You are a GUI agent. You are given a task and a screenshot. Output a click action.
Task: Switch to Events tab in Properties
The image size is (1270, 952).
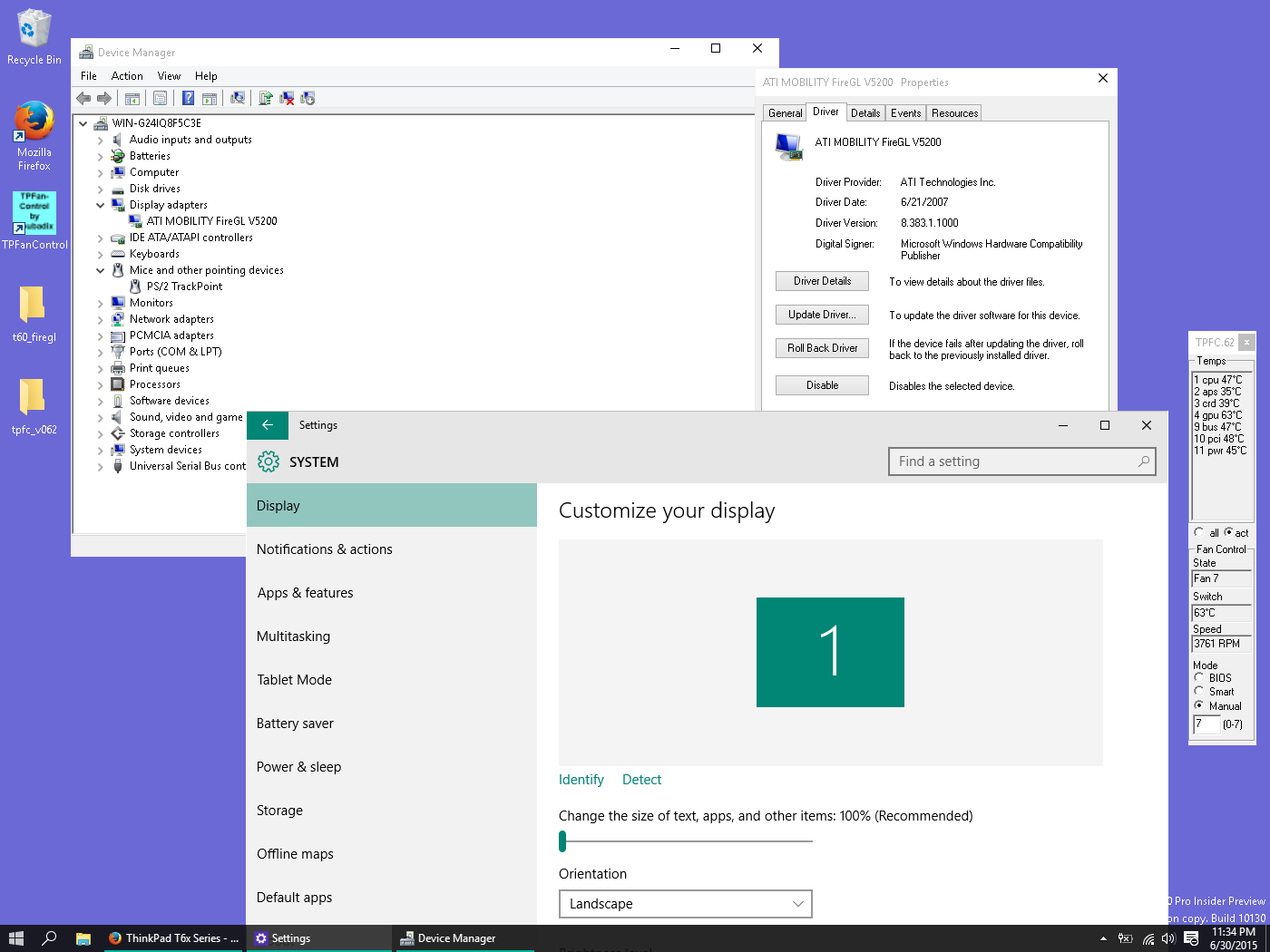pos(905,113)
